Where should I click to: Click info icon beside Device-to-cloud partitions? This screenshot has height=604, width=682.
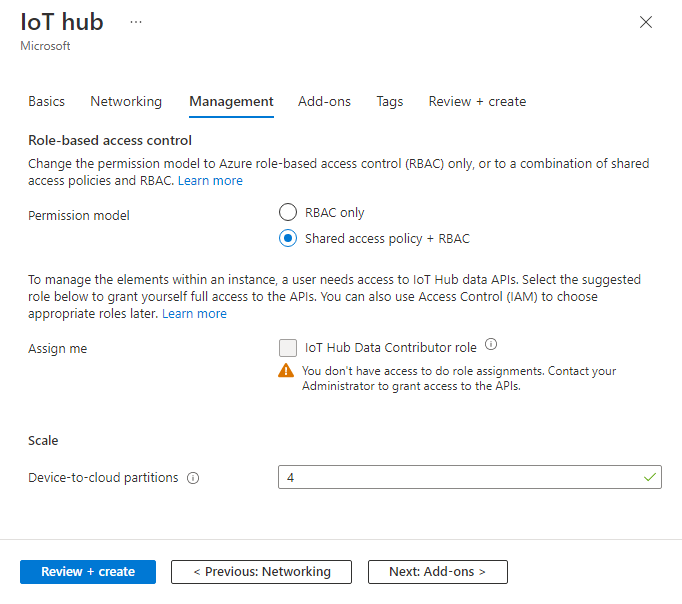[x=193, y=478]
